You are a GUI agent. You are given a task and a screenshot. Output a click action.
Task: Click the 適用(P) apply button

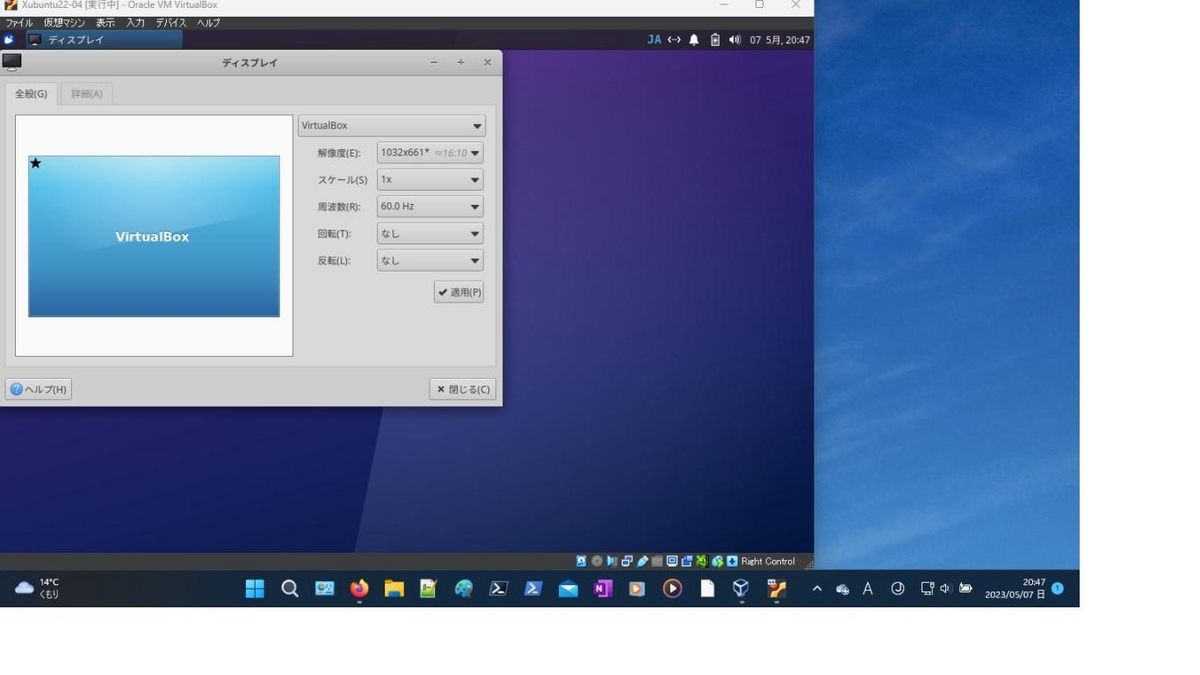(459, 292)
